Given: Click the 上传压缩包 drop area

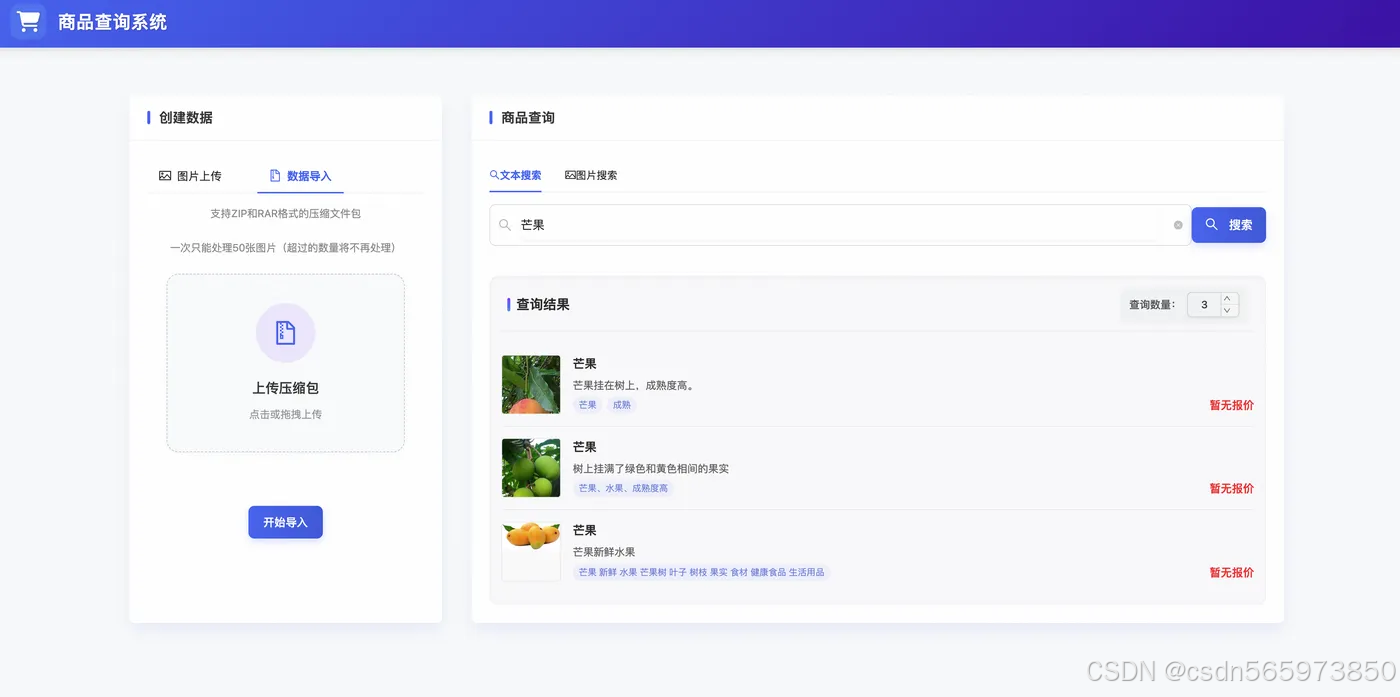Looking at the screenshot, I should 285,363.
